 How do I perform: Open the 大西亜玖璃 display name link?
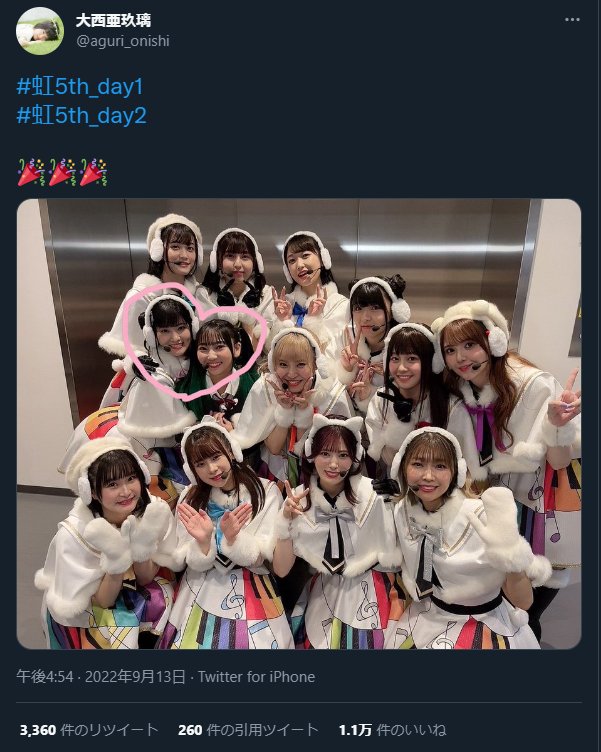pos(113,20)
